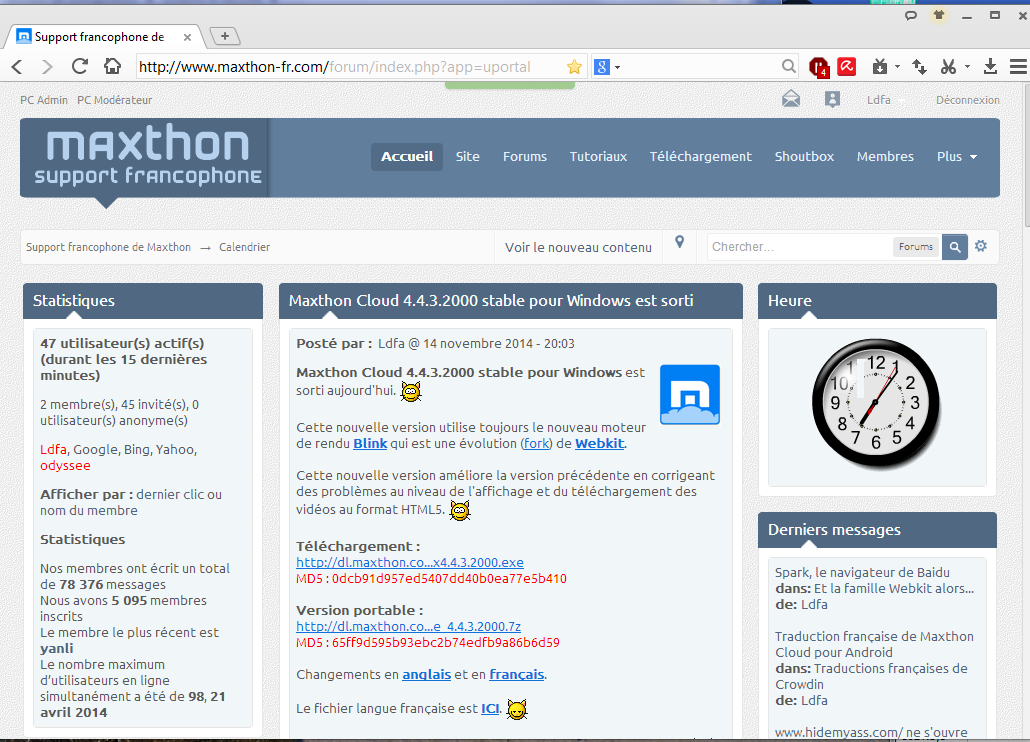The width and height of the screenshot is (1030, 742).
Task: Click 'Voir le nouveau contenu'
Action: point(578,247)
